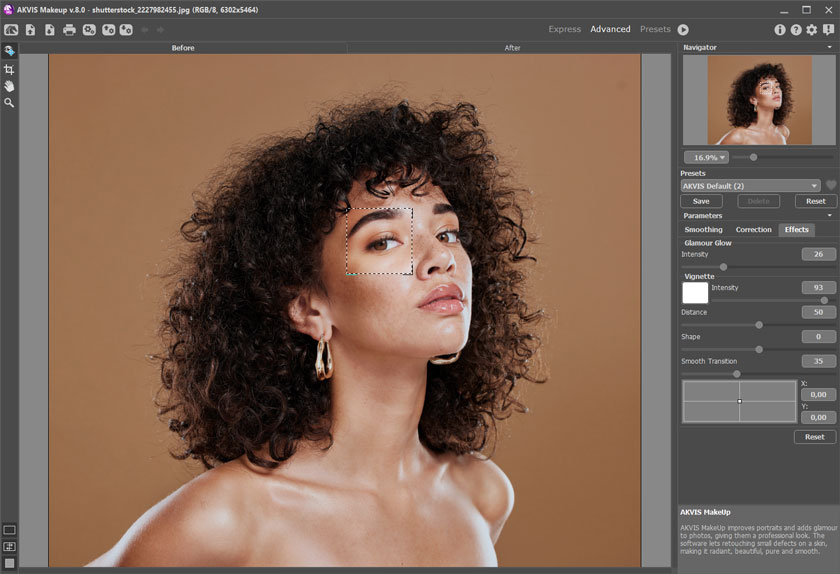Open program info icon
The image size is (840, 574).
pyautogui.click(x=779, y=30)
